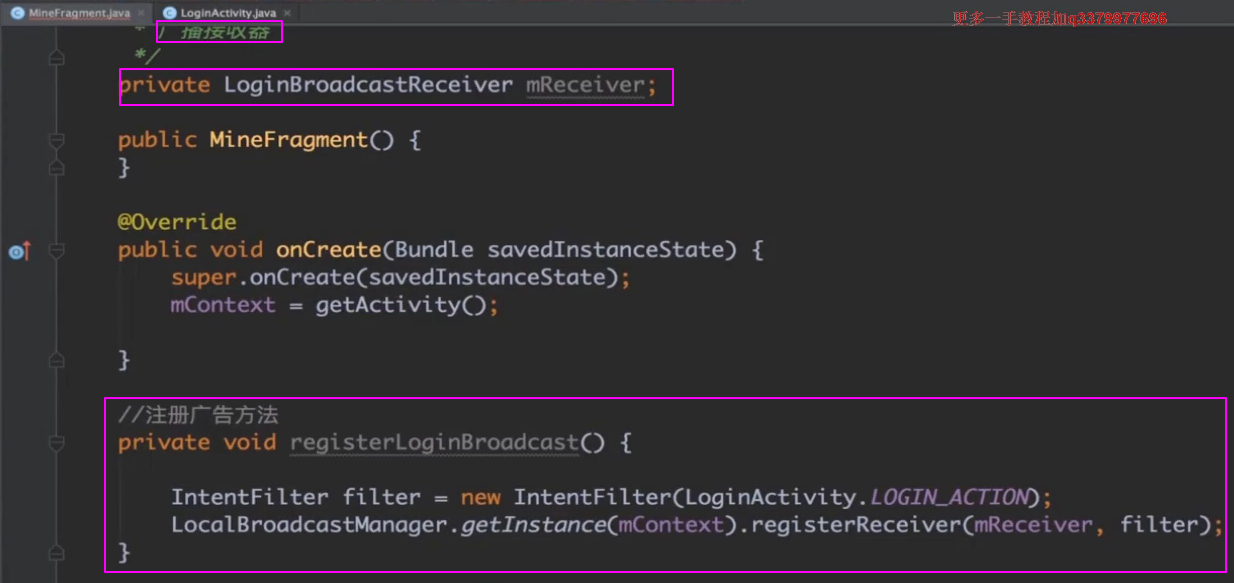The width and height of the screenshot is (1234, 583).
Task: Click the underlined mReceiver field declaration
Action: pyautogui.click(x=585, y=85)
